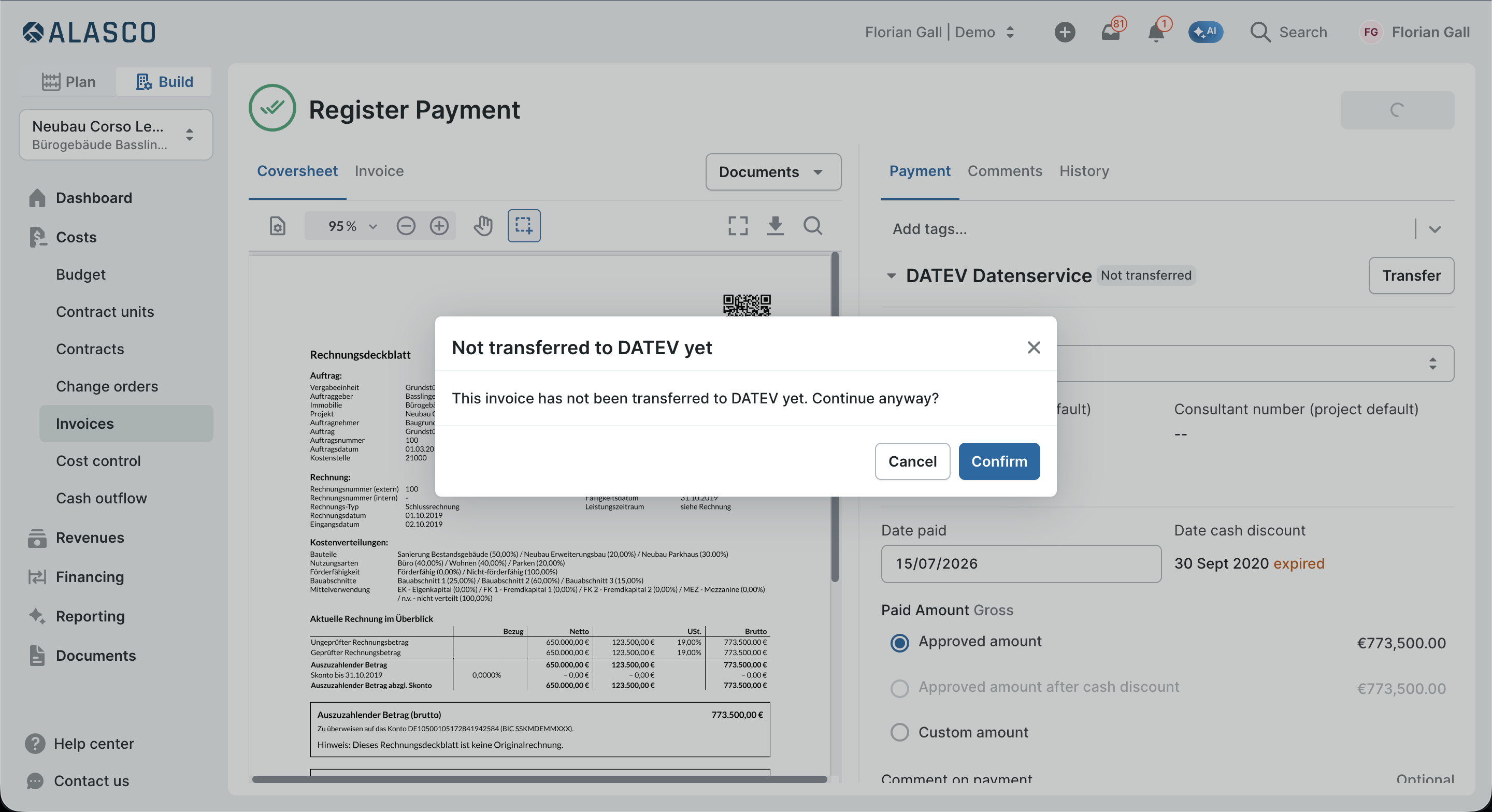Search within the document viewer

[x=813, y=225]
